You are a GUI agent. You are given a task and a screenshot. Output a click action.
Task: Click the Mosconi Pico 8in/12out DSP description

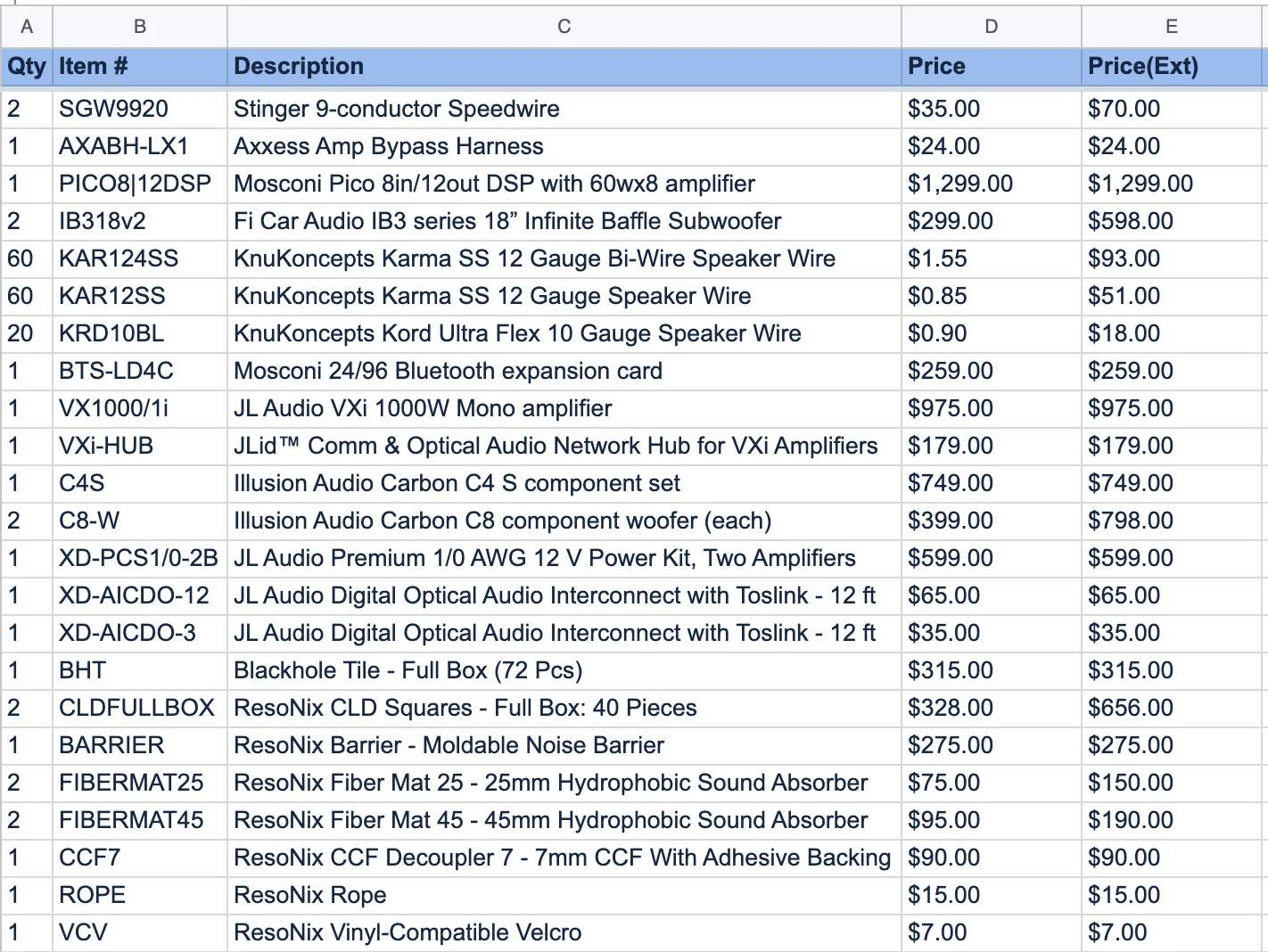[x=564, y=184]
